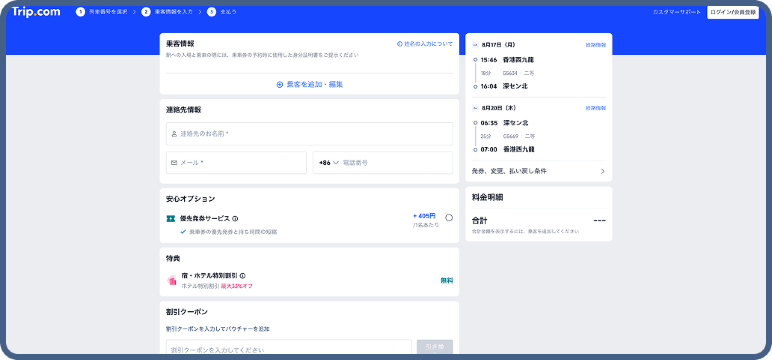Screen dimensions: 772x360
Task: Click the Trip.com logo
Action: [36, 12]
